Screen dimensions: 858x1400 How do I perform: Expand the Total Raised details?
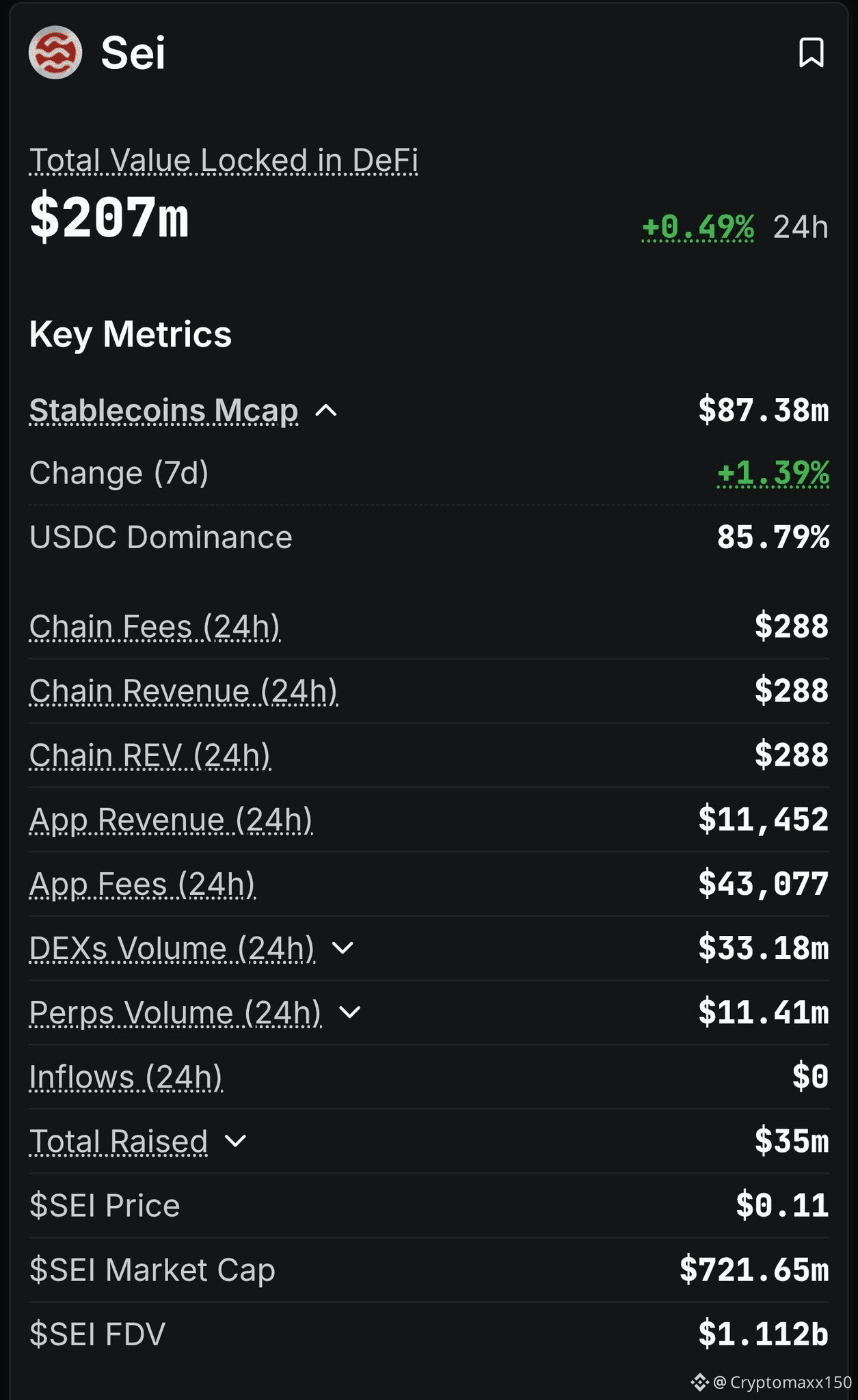pyautogui.click(x=235, y=1141)
